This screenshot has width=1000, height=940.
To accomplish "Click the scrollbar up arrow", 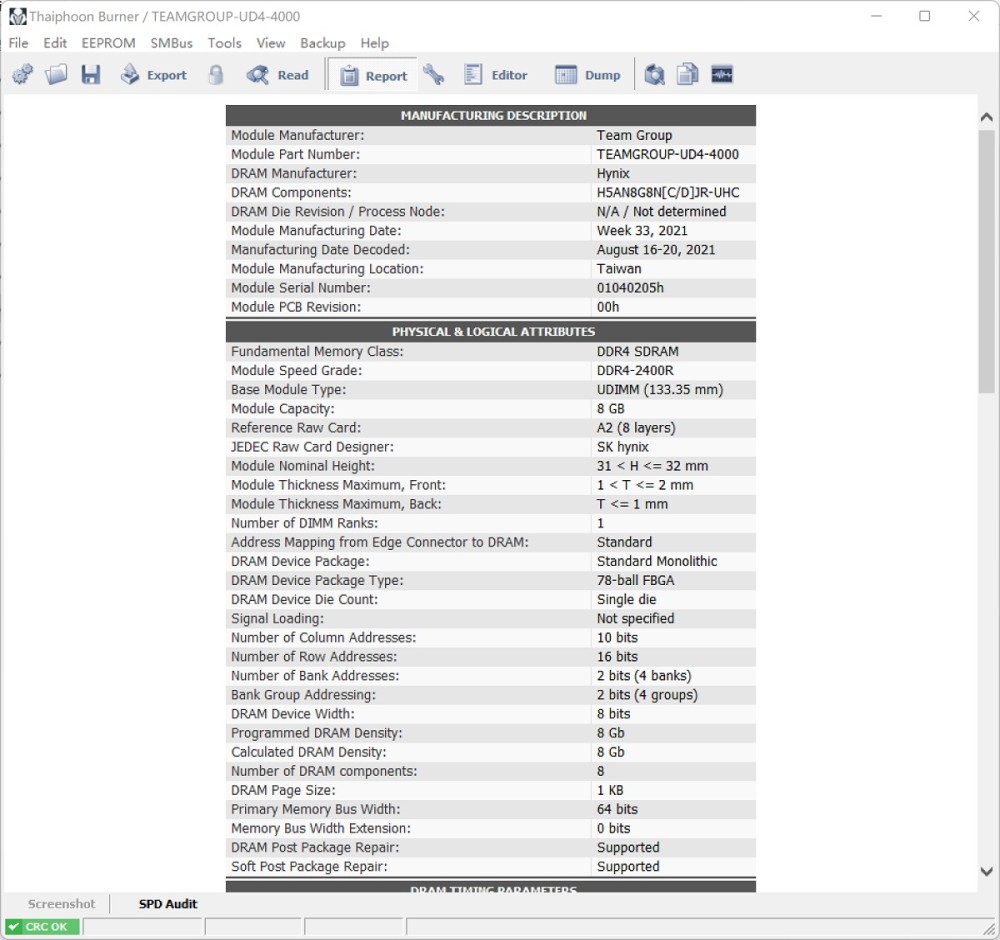I will click(x=987, y=117).
